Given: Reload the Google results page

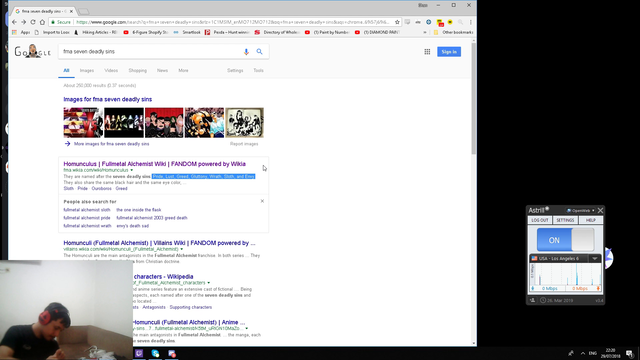Looking at the screenshot, I should click(x=33, y=22).
